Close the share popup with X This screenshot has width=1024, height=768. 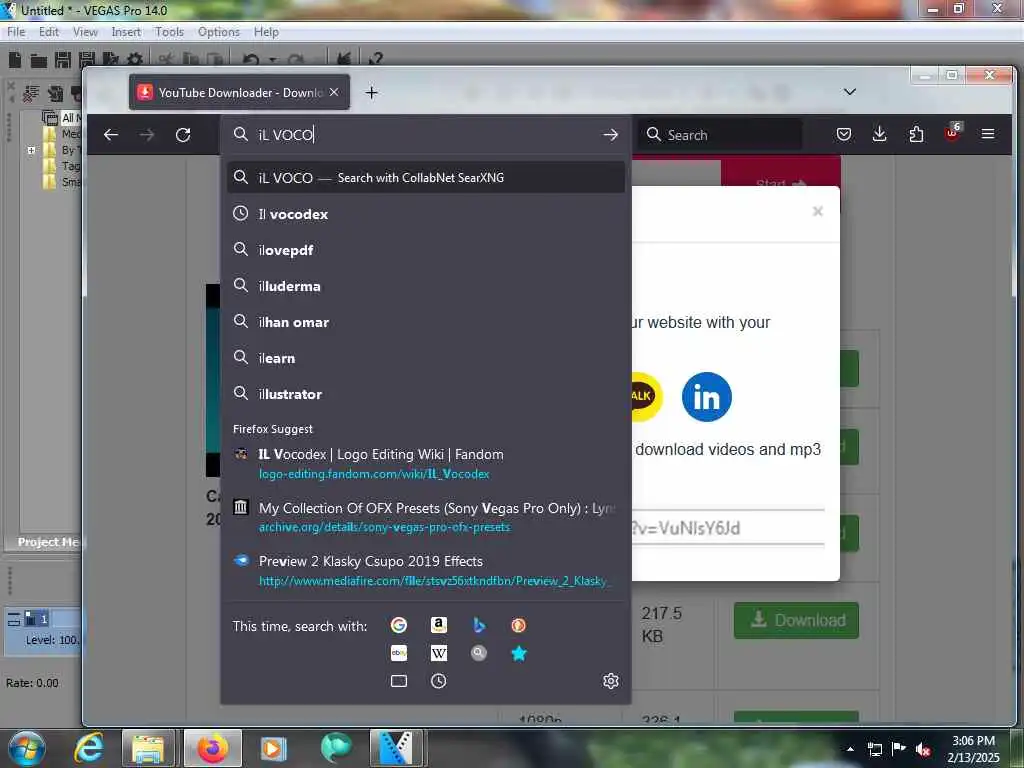pyautogui.click(x=817, y=211)
